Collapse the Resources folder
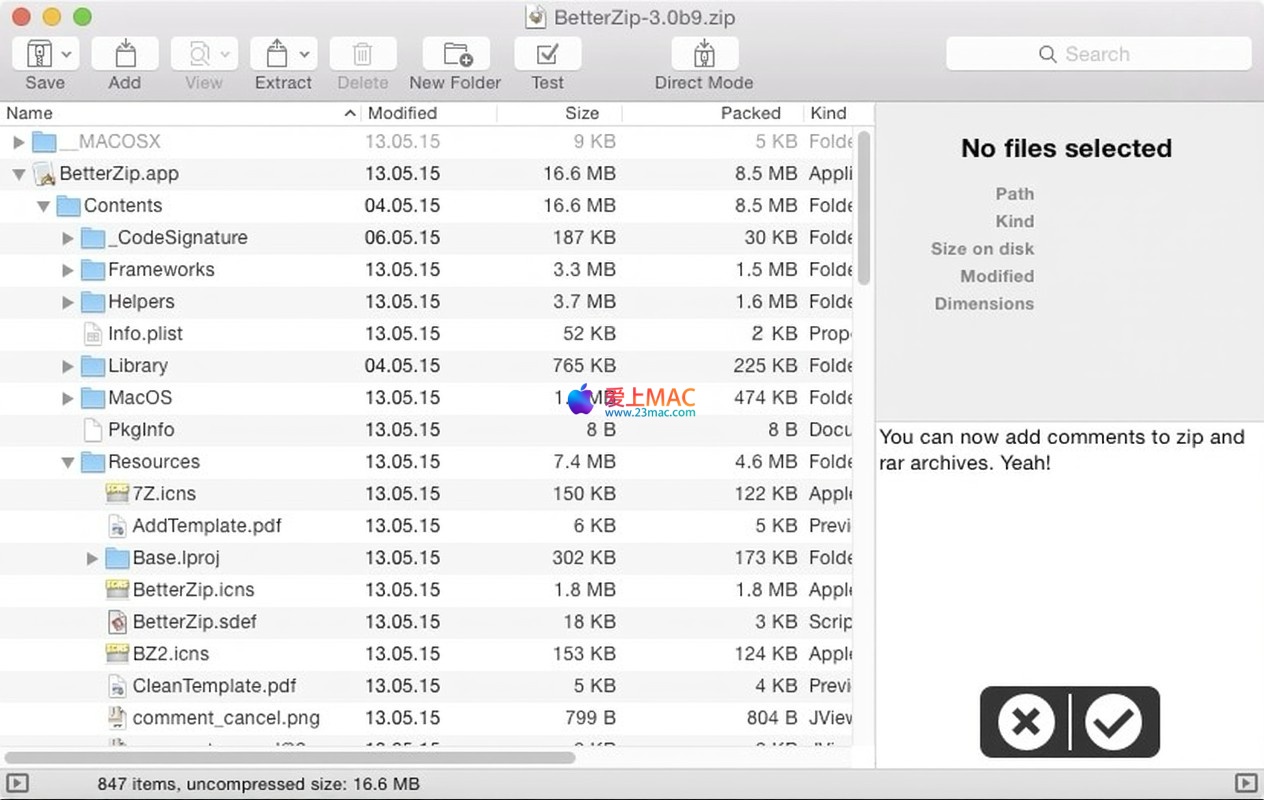Screen dimensions: 1264x800 [x=67, y=462]
